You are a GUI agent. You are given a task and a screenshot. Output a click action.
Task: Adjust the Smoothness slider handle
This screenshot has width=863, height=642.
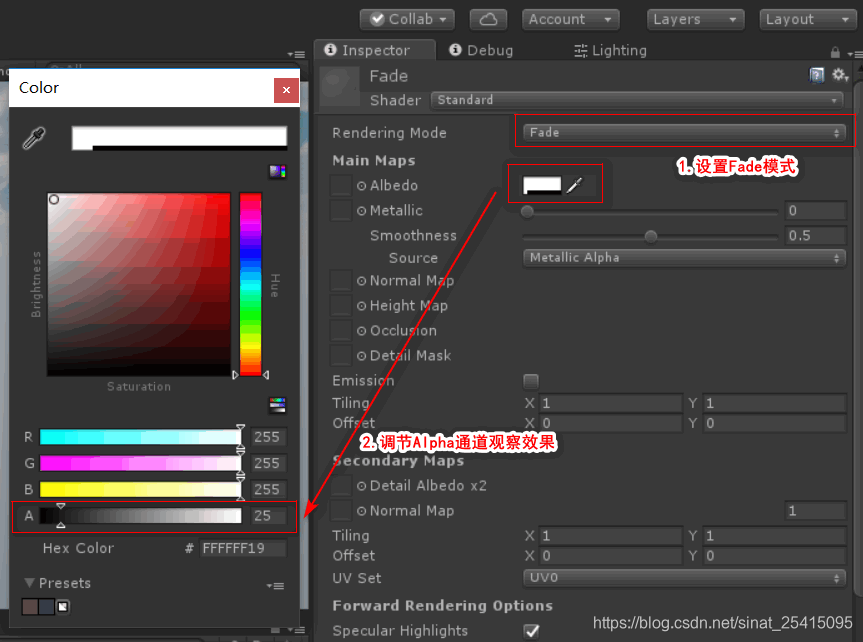click(x=651, y=237)
